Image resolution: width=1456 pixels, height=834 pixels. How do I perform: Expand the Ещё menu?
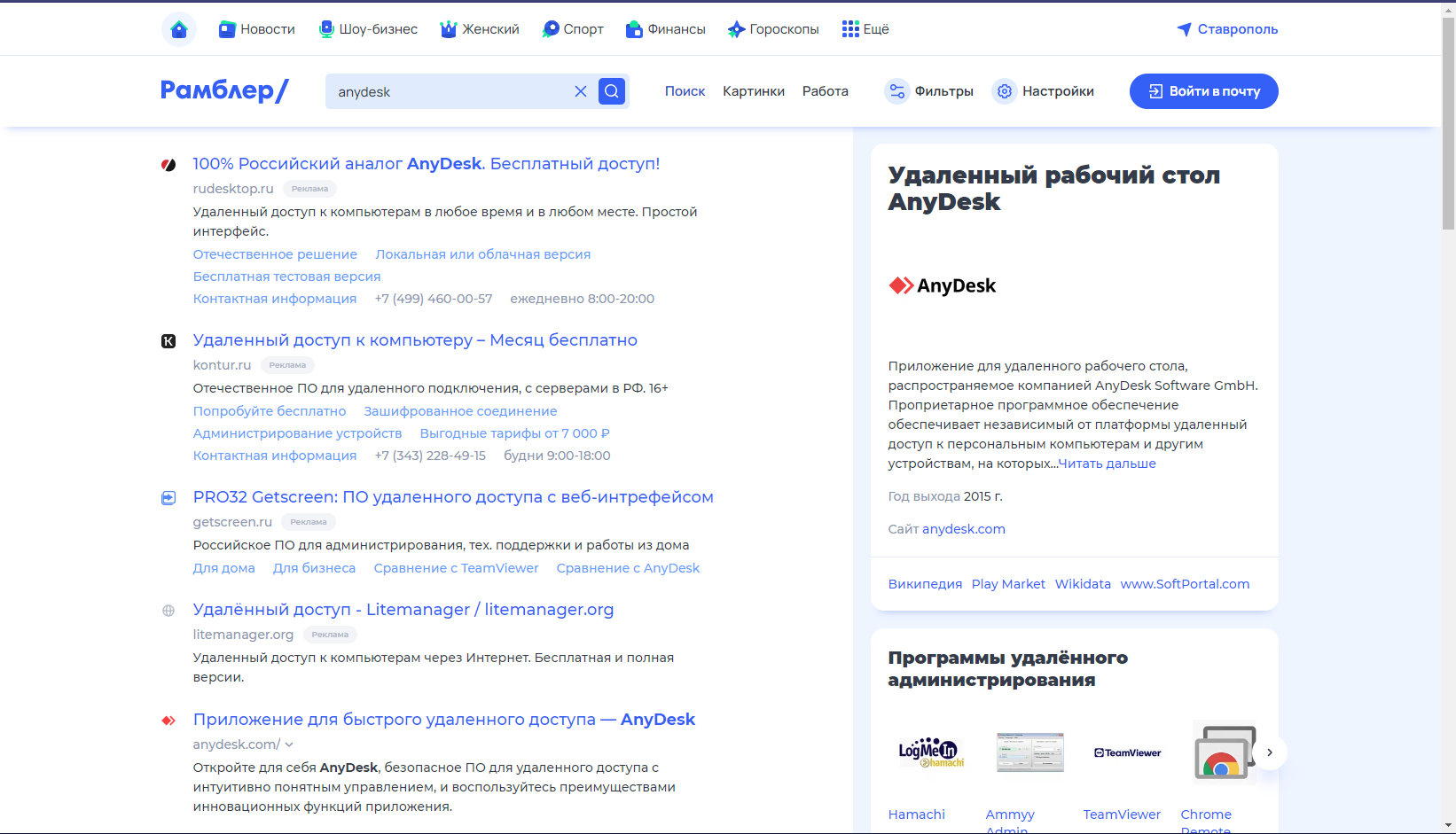tap(865, 29)
